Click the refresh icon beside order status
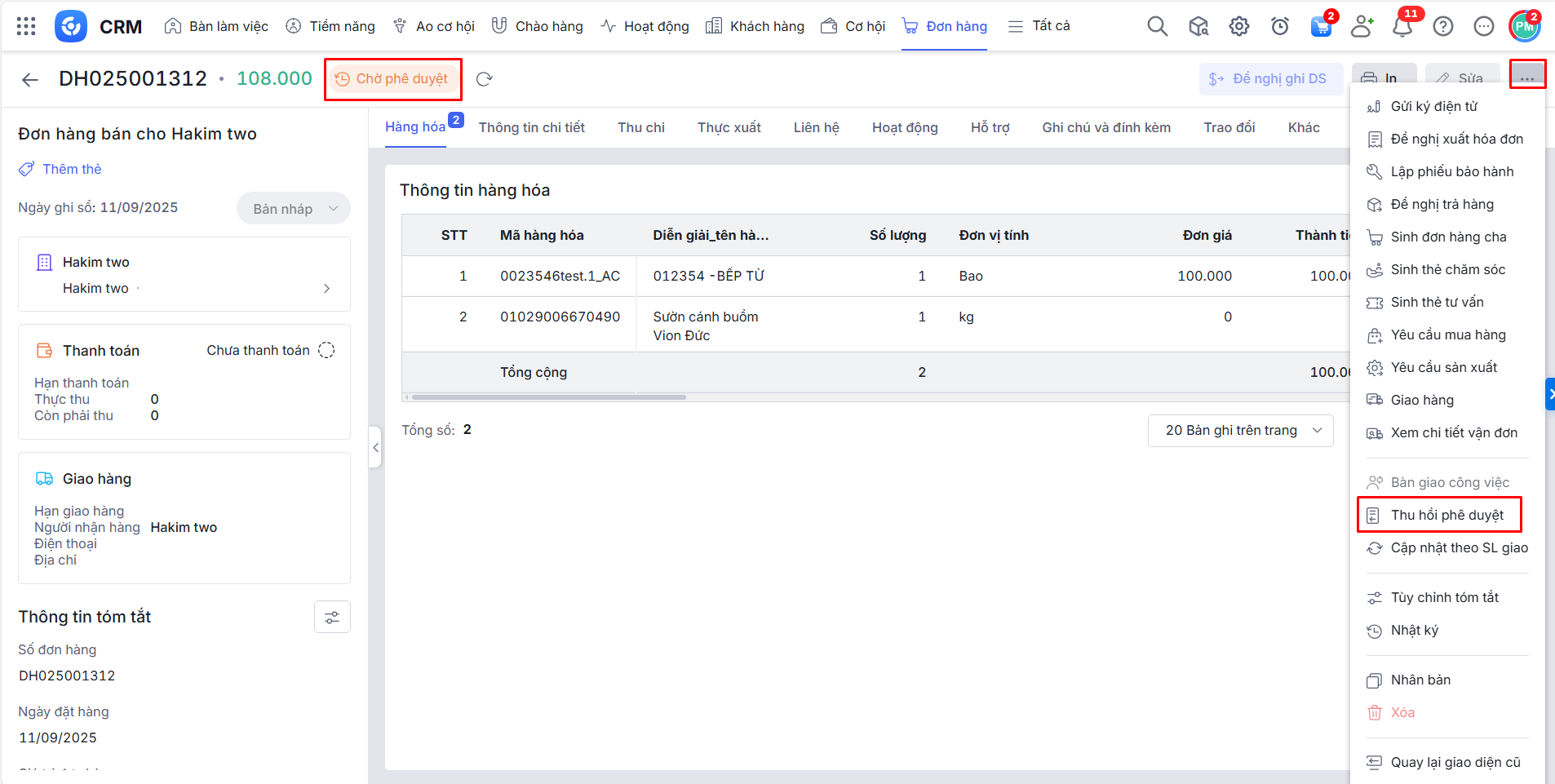The height and width of the screenshot is (784, 1555). [484, 79]
